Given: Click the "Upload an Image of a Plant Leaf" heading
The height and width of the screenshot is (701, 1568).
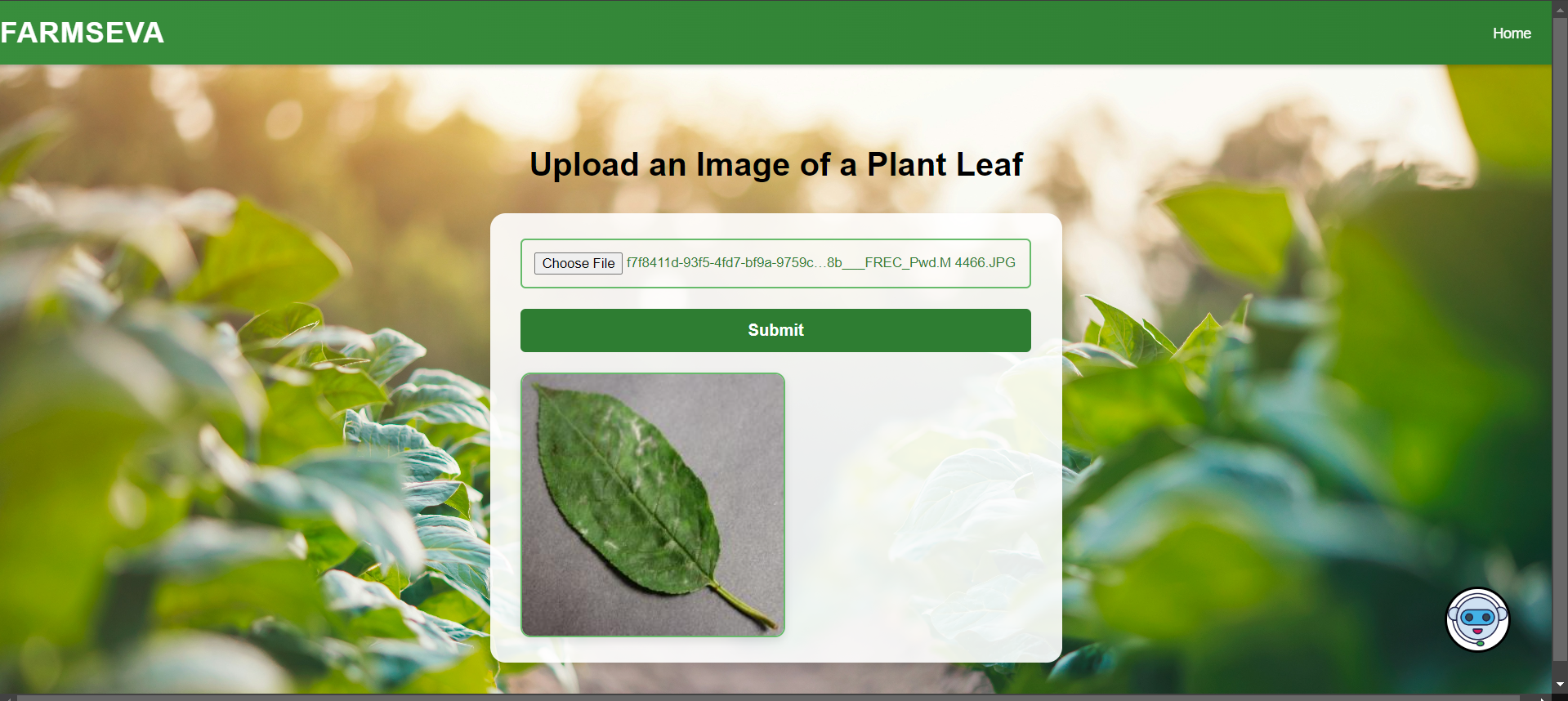Looking at the screenshot, I should tap(775, 164).
